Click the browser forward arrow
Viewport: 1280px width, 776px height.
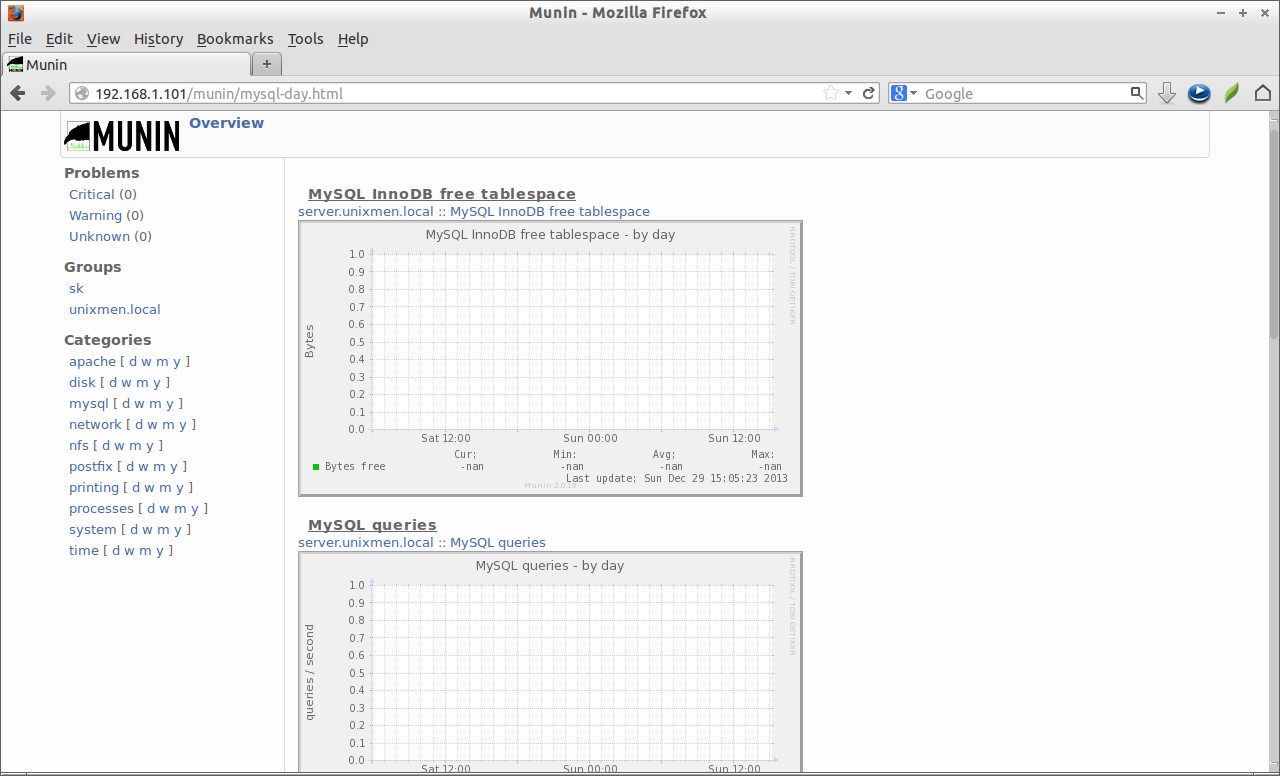47,93
